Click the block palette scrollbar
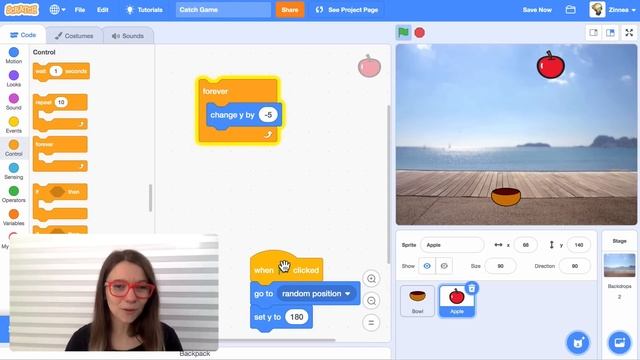The image size is (640, 360). pyautogui.click(x=151, y=198)
